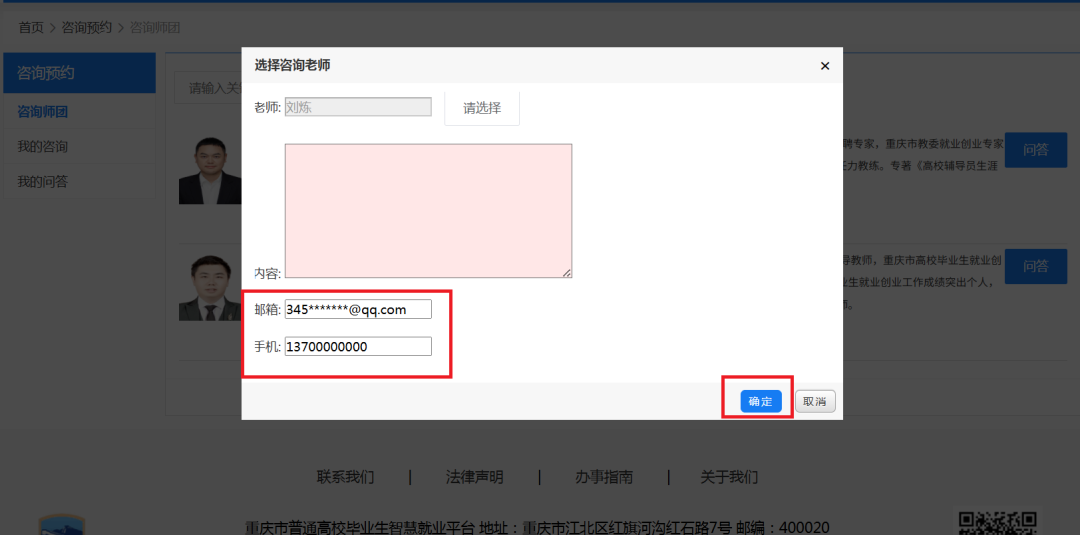Close the 选择咨询老师 dialog with X
1080x535 pixels.
825,66
